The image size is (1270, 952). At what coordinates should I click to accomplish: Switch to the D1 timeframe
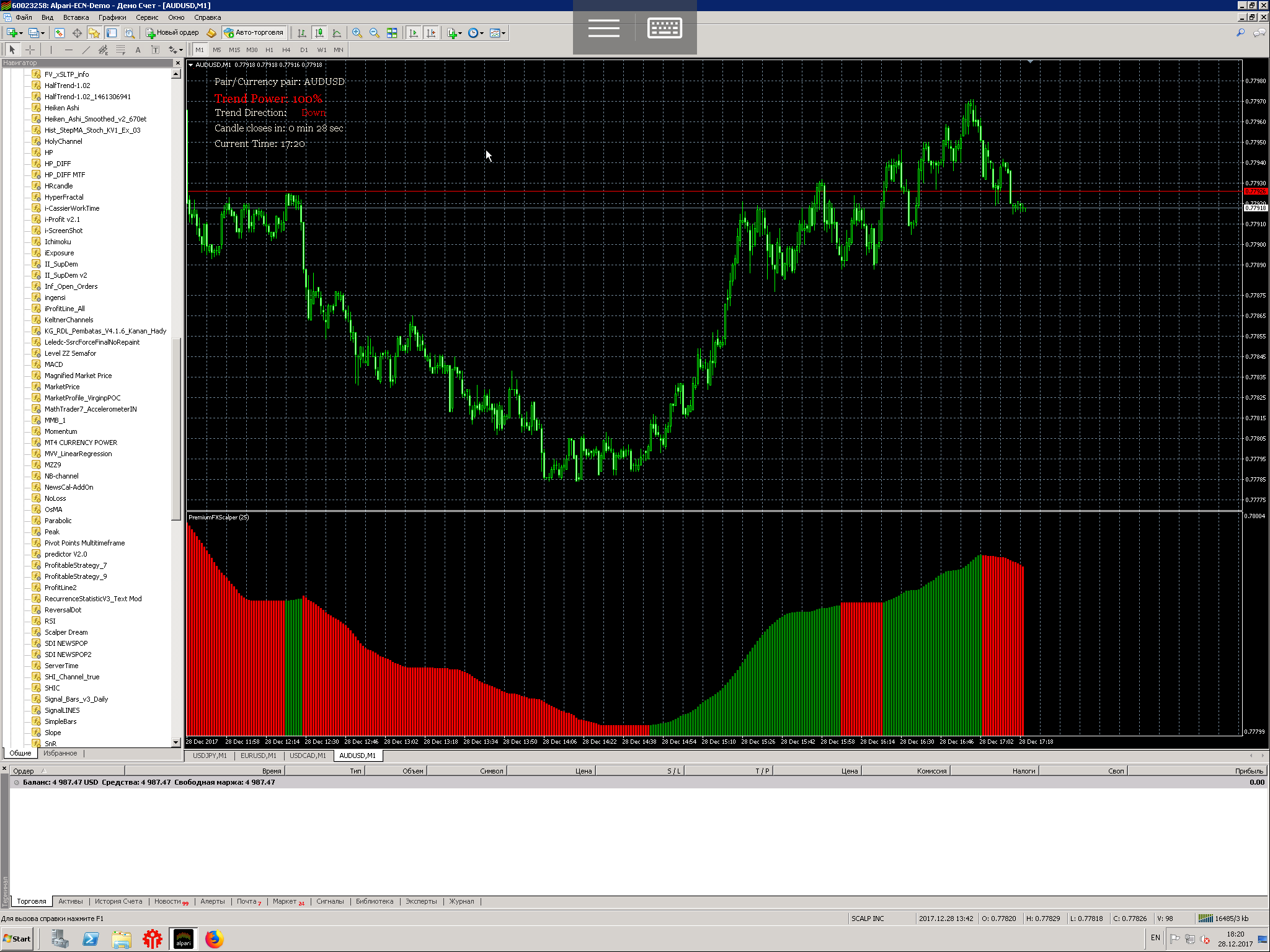pyautogui.click(x=304, y=50)
